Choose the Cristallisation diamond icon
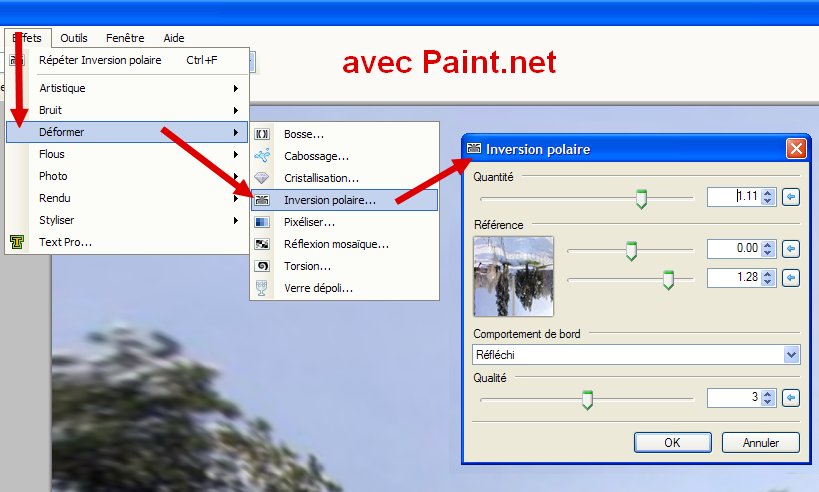Viewport: 819px width, 492px height. coord(262,178)
